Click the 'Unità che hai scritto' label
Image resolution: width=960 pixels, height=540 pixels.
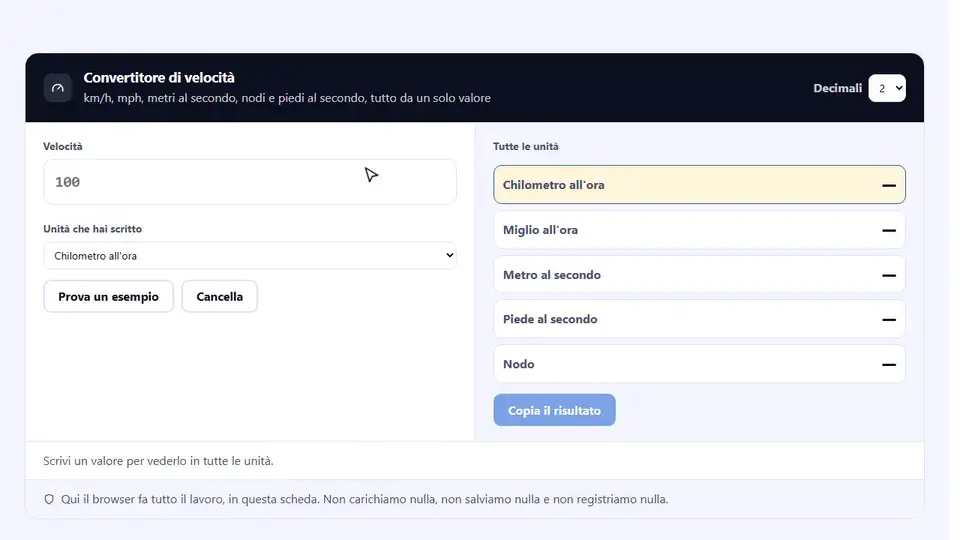click(x=92, y=229)
